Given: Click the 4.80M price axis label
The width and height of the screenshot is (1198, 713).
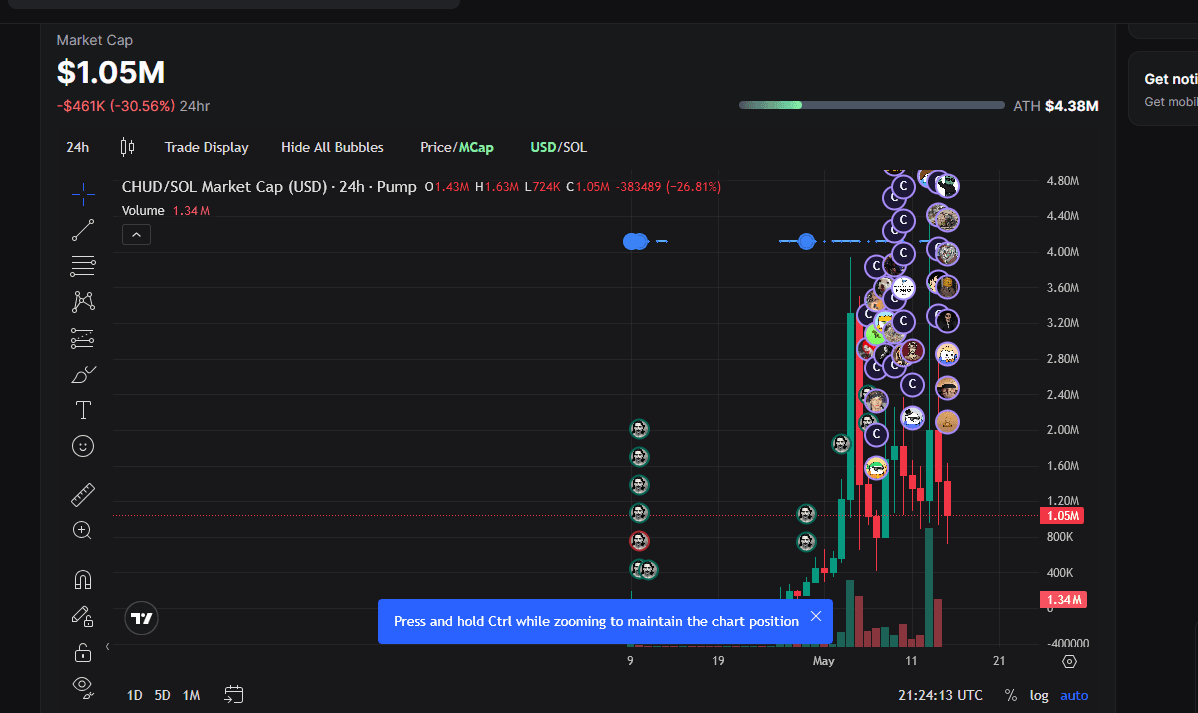Looking at the screenshot, I should pos(1063,181).
